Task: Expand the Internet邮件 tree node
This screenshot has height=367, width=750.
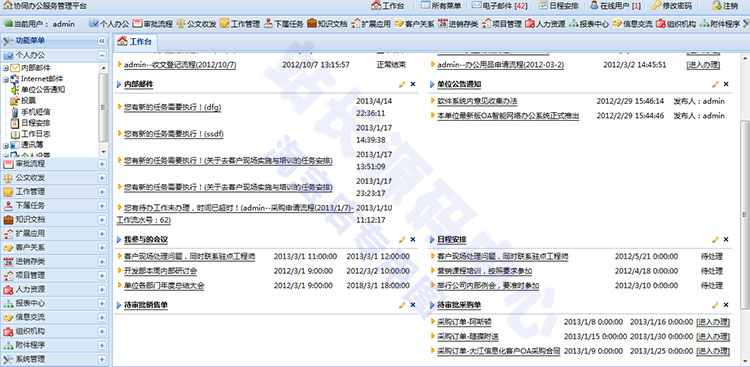Action: click(x=6, y=79)
